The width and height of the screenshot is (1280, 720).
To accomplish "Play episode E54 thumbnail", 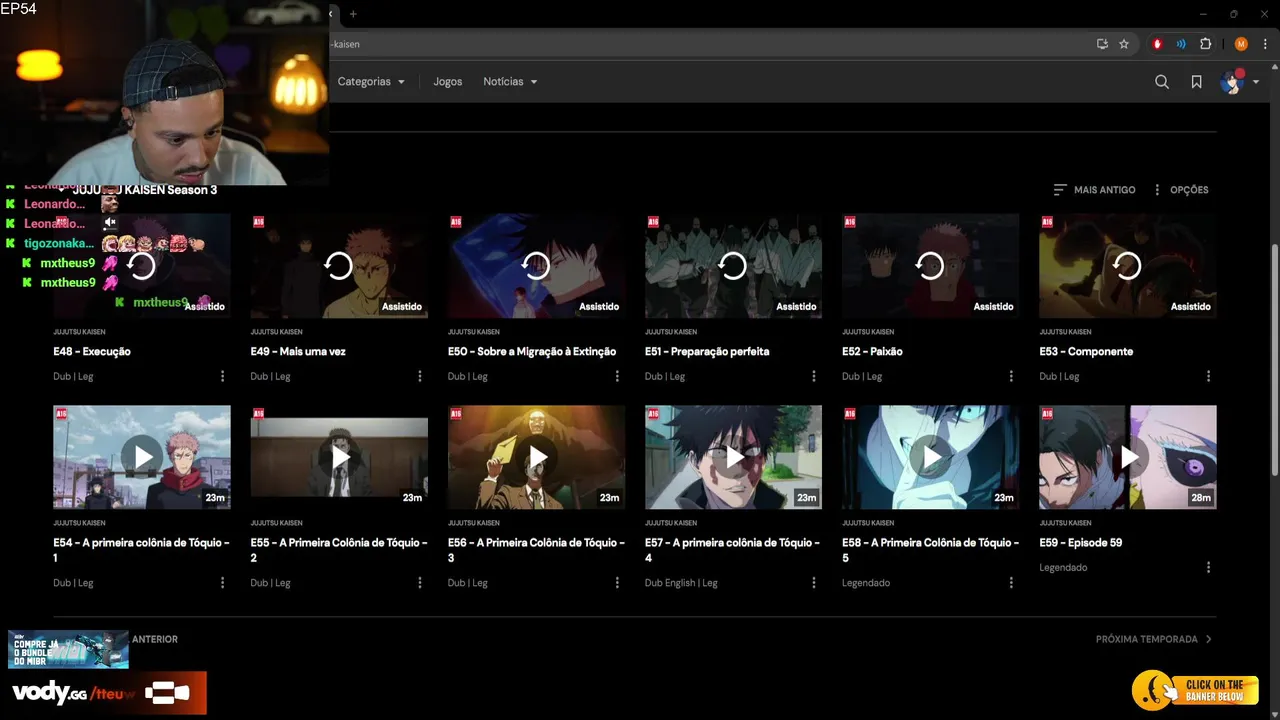I will click(x=142, y=457).
